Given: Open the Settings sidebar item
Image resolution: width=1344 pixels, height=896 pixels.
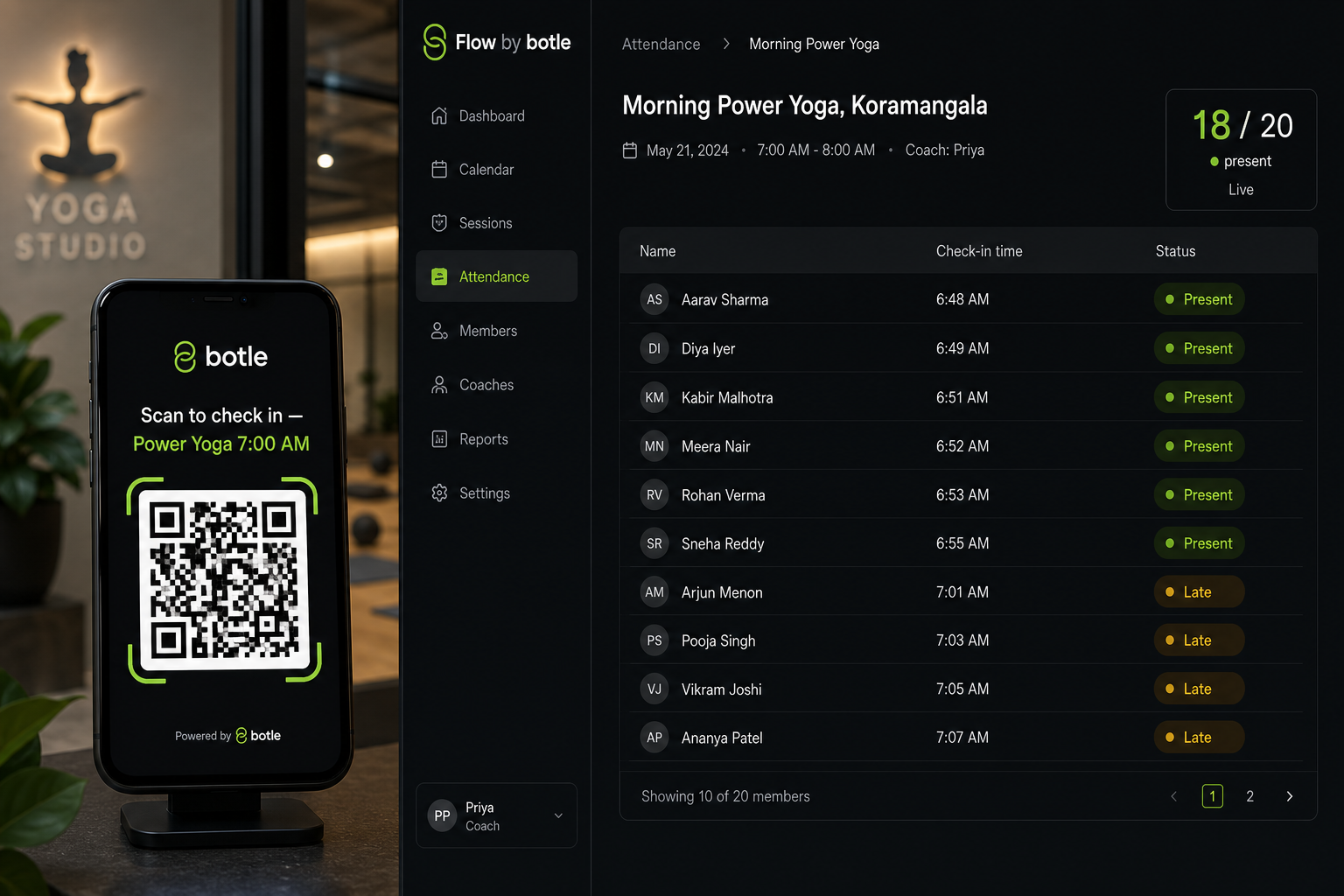Looking at the screenshot, I should click(496, 493).
